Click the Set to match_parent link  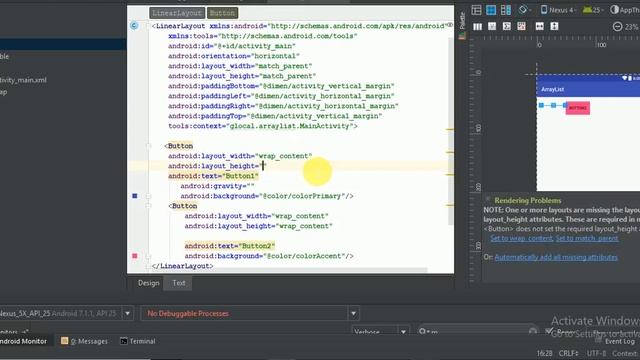point(587,238)
